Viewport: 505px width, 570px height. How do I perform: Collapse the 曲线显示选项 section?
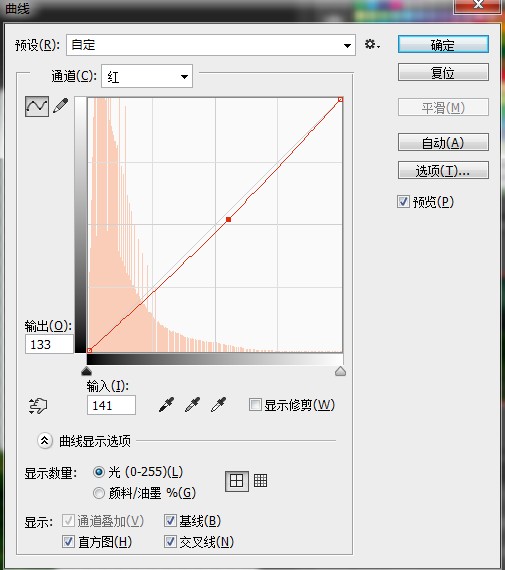(x=45, y=441)
